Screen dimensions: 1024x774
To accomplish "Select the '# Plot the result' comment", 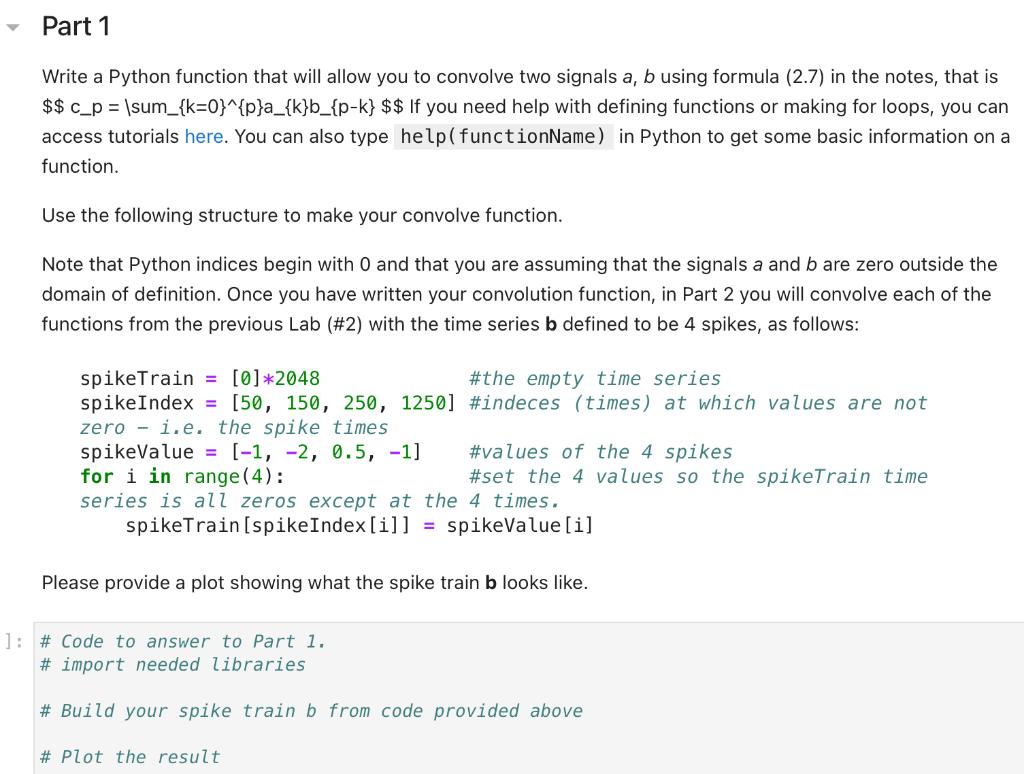I will tap(130, 756).
